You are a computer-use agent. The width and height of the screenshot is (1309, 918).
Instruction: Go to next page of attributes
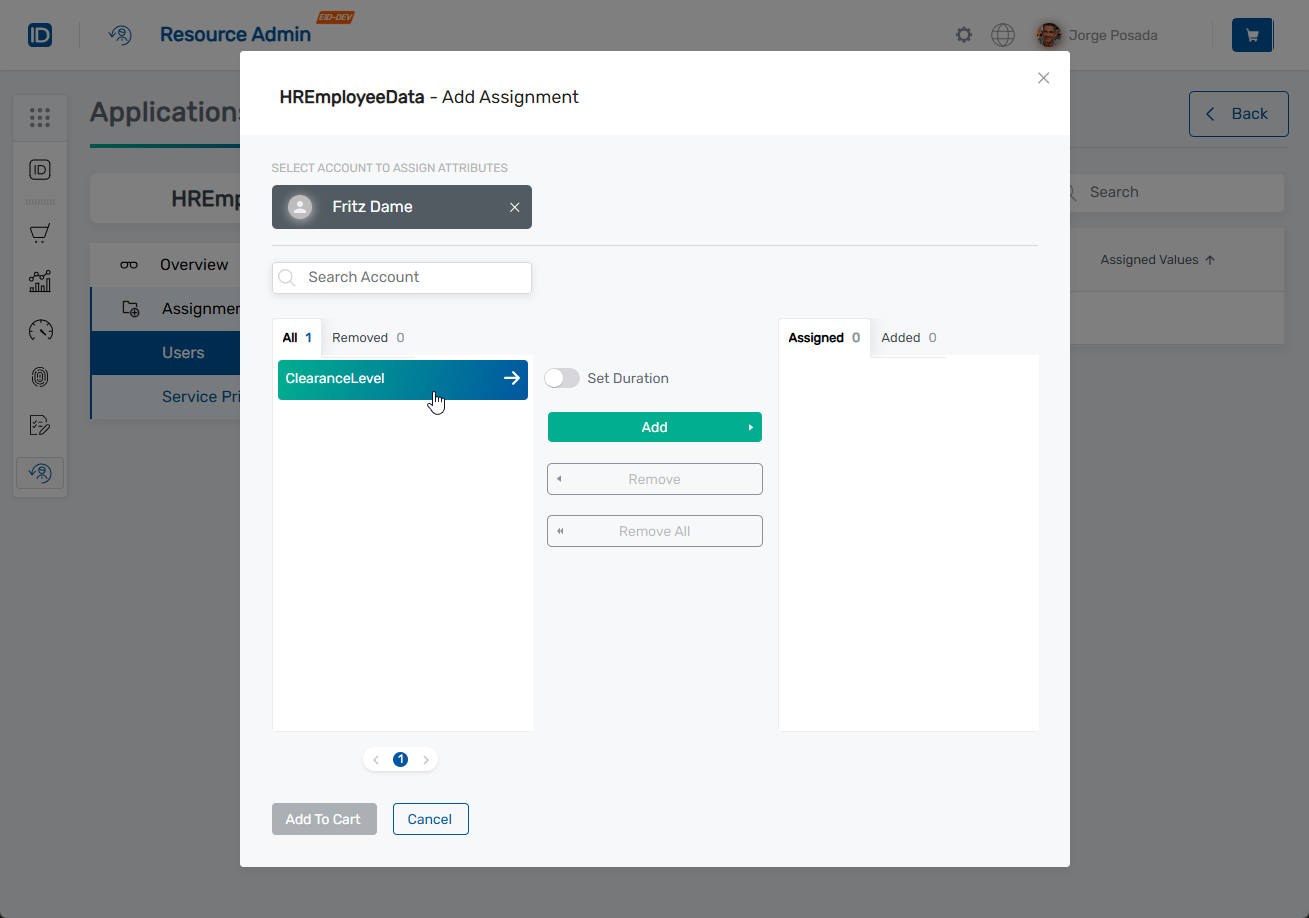pos(426,760)
